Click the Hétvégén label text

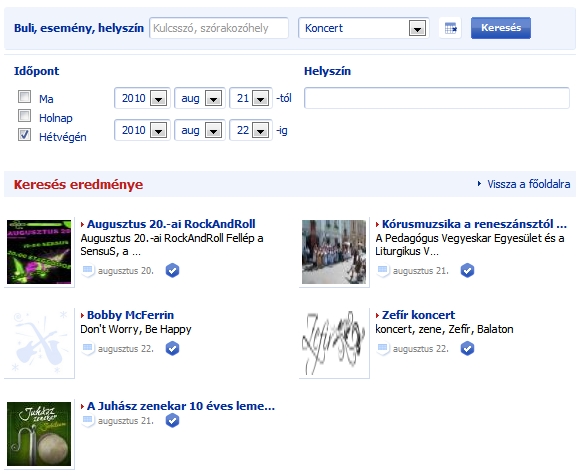coord(63,137)
